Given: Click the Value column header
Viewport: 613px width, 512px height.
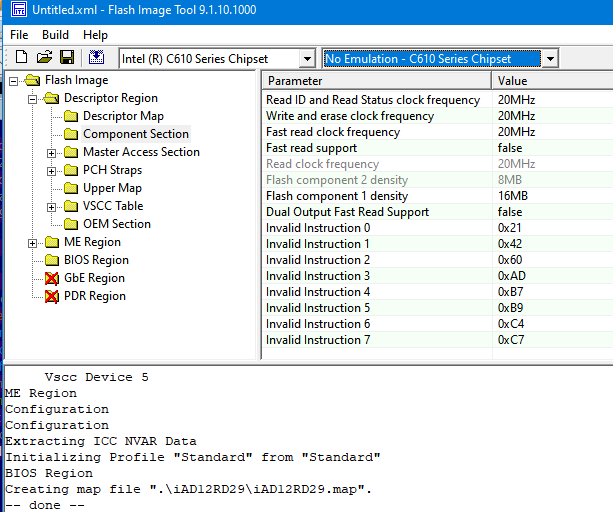Looking at the screenshot, I should point(552,81).
